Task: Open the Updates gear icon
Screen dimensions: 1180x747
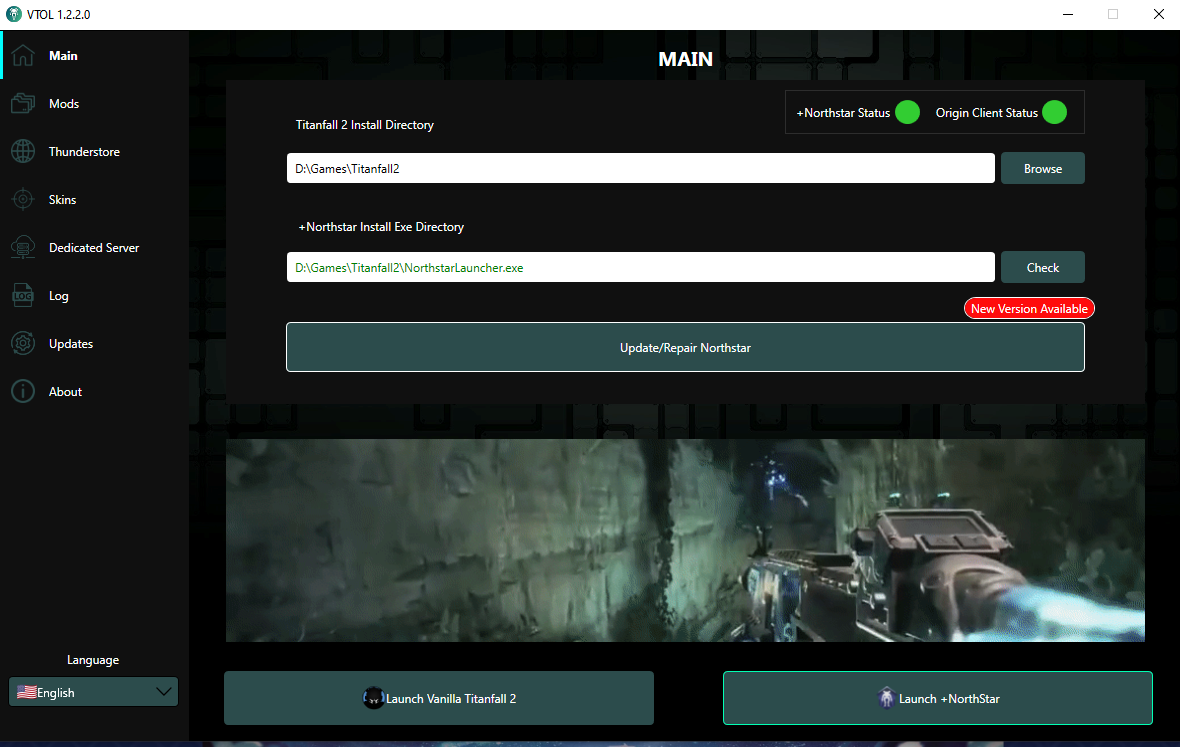Action: [x=23, y=344]
